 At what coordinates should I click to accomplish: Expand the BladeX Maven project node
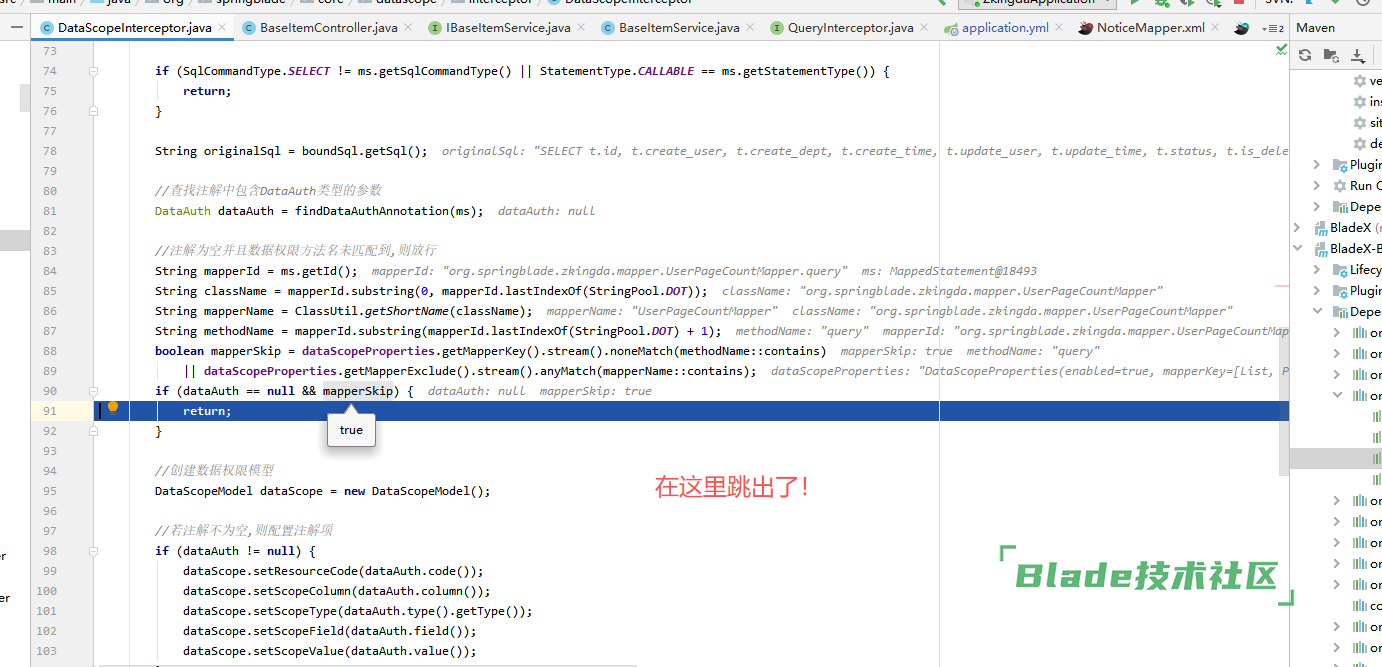point(1298,228)
